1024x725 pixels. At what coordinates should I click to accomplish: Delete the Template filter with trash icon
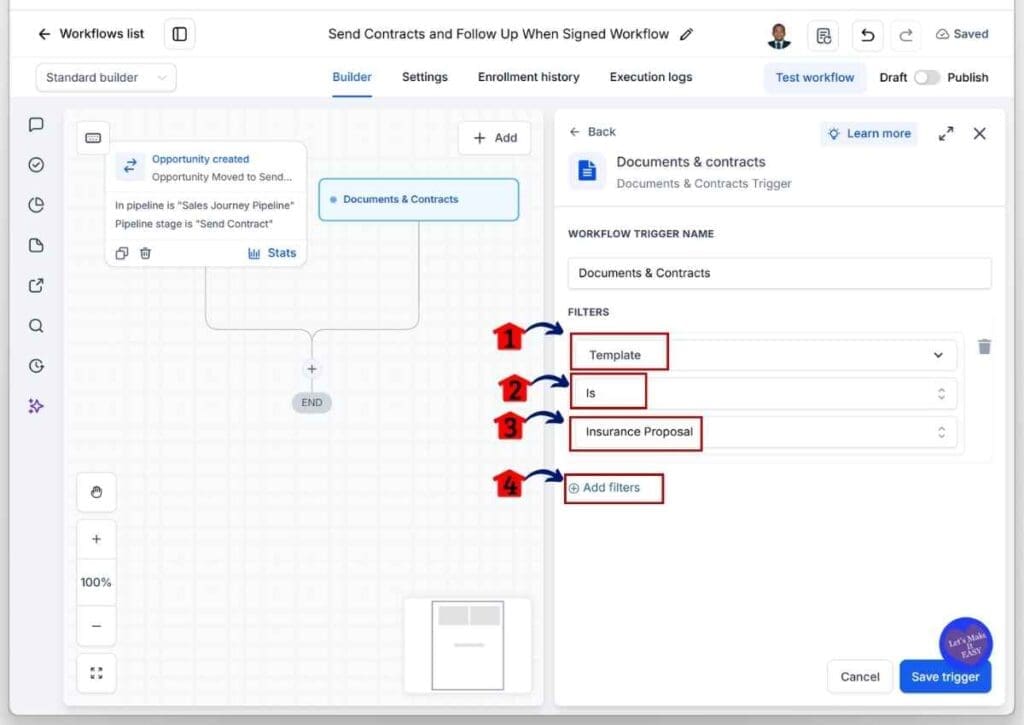coord(984,347)
